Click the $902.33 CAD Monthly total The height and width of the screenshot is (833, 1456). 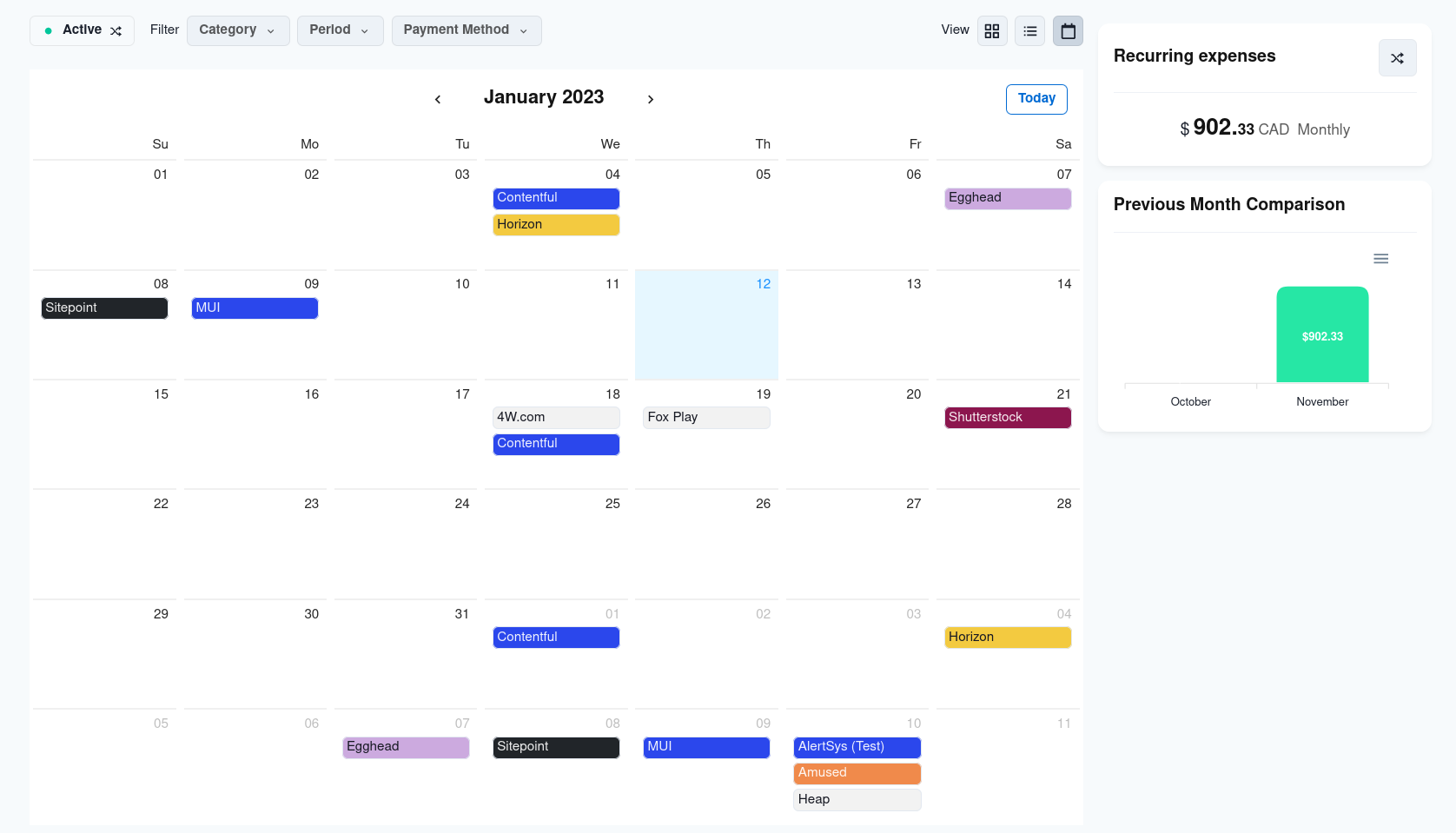[1265, 129]
